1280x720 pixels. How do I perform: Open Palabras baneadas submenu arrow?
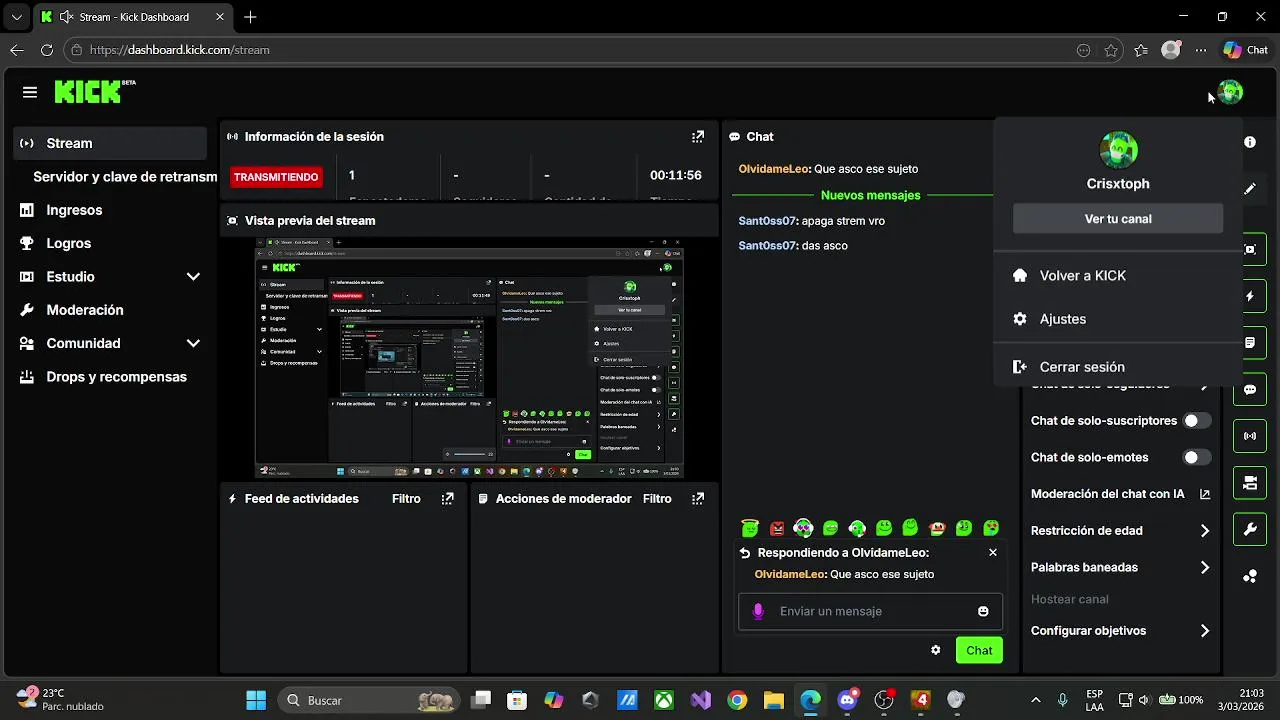click(x=1205, y=567)
